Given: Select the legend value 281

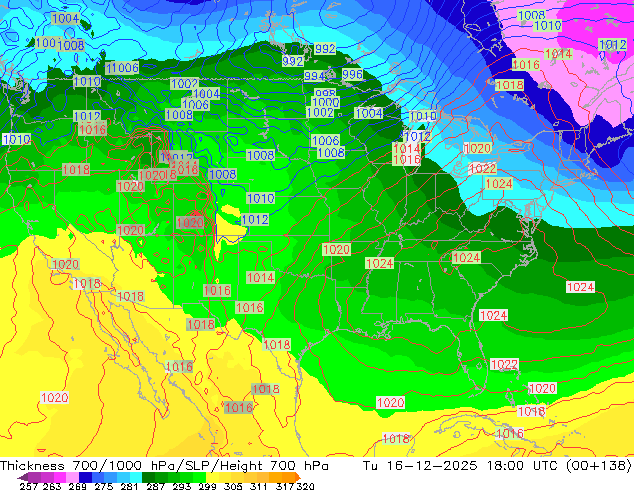Looking at the screenshot, I should click(x=129, y=486).
